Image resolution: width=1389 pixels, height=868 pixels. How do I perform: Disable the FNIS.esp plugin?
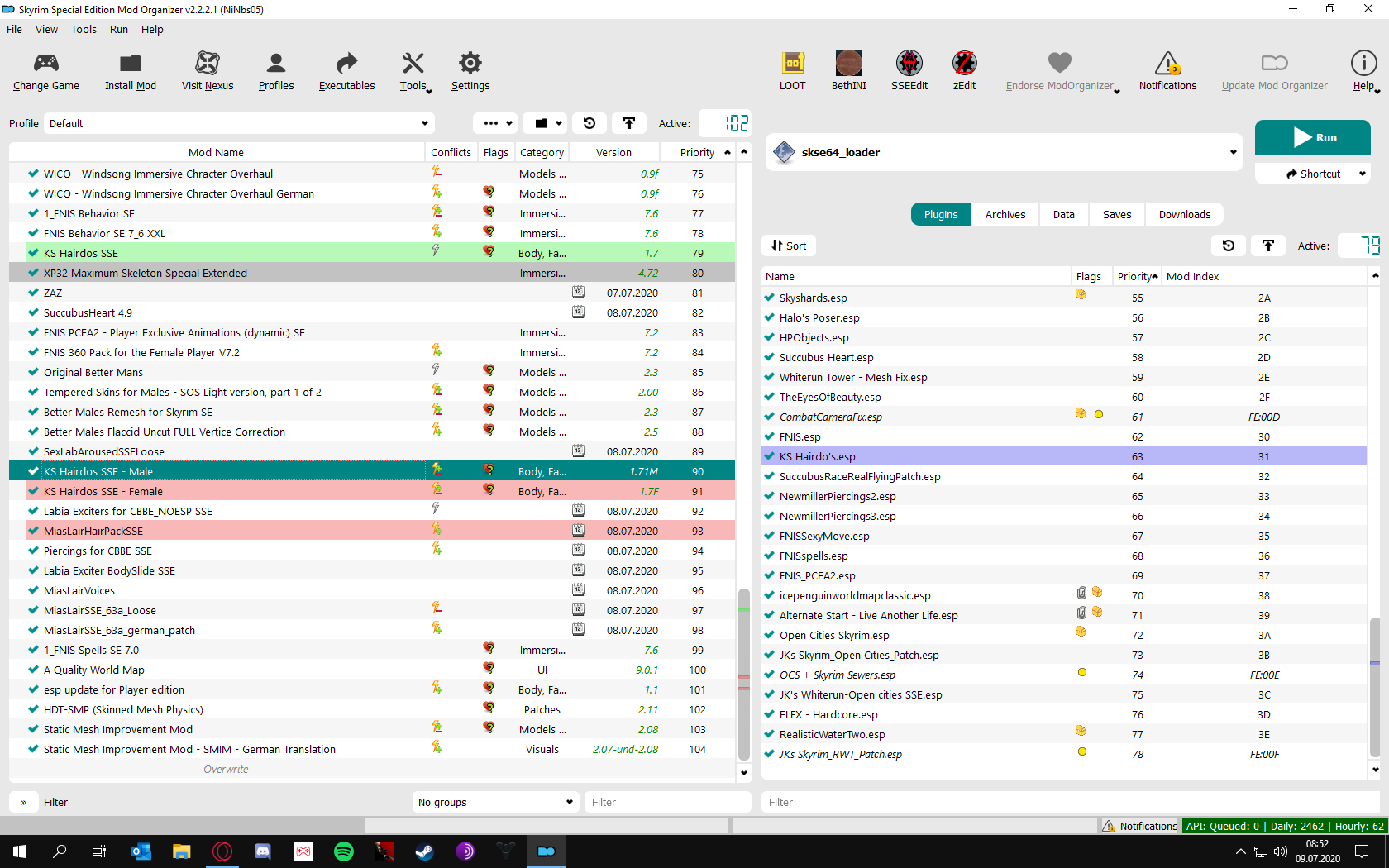click(x=769, y=436)
